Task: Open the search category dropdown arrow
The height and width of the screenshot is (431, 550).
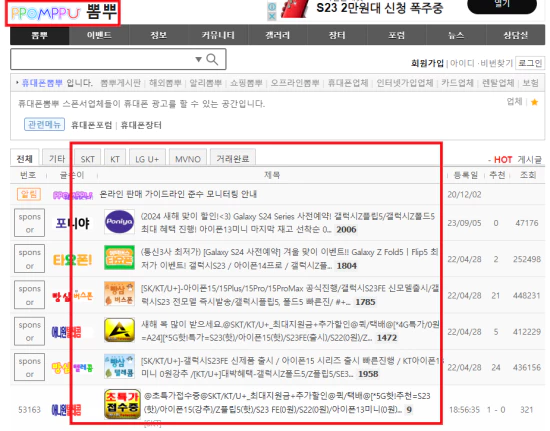Action: click(x=198, y=59)
